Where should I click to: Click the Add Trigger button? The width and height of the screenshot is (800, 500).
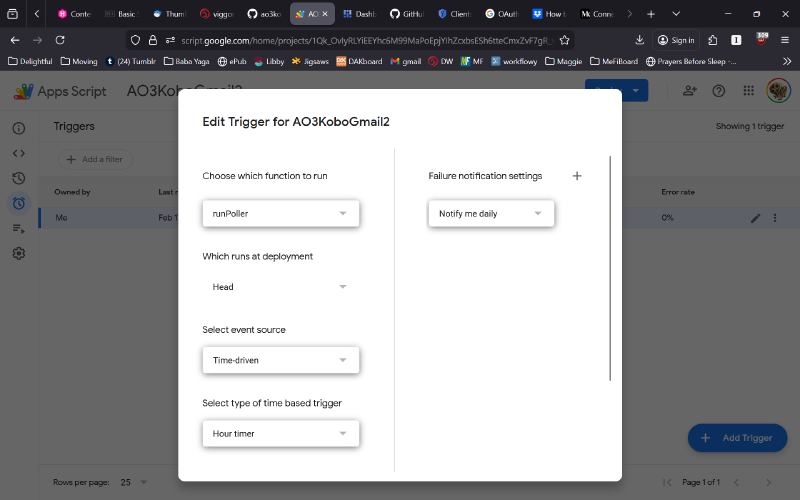pyautogui.click(x=737, y=438)
